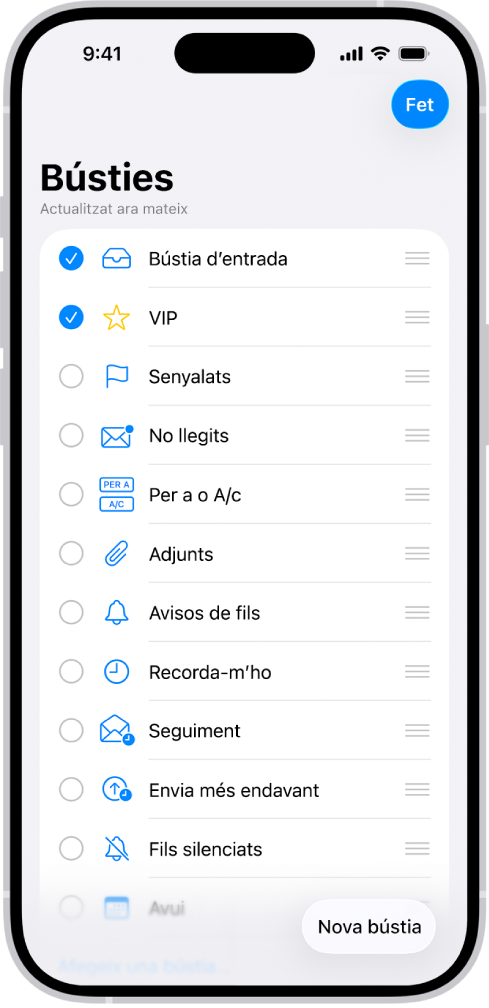Tap the Bústia d'entrada inbox tray icon

(x=116, y=258)
